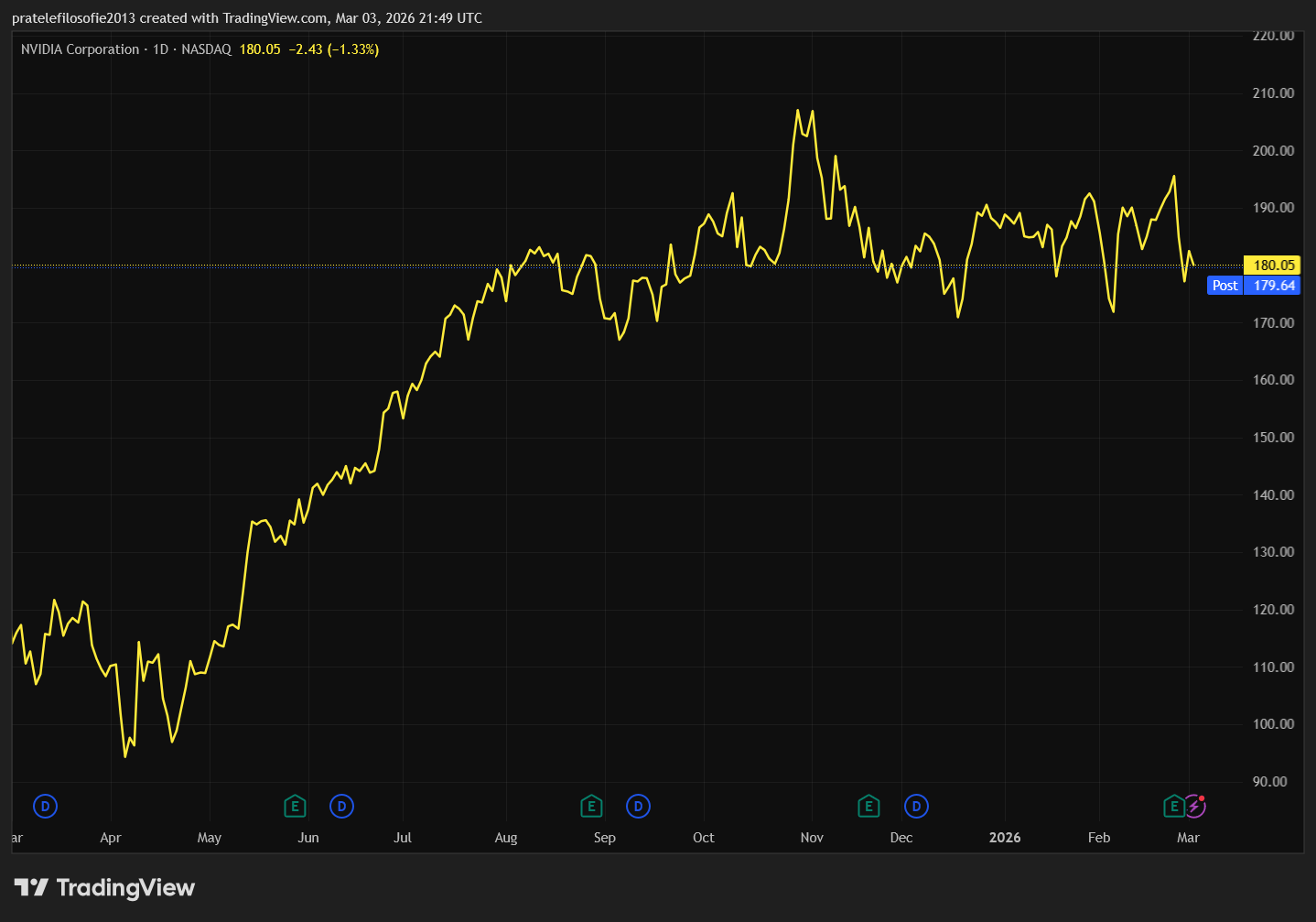Open the dividend marker right of Jun
The height and width of the screenshot is (922, 1316).
(x=341, y=807)
